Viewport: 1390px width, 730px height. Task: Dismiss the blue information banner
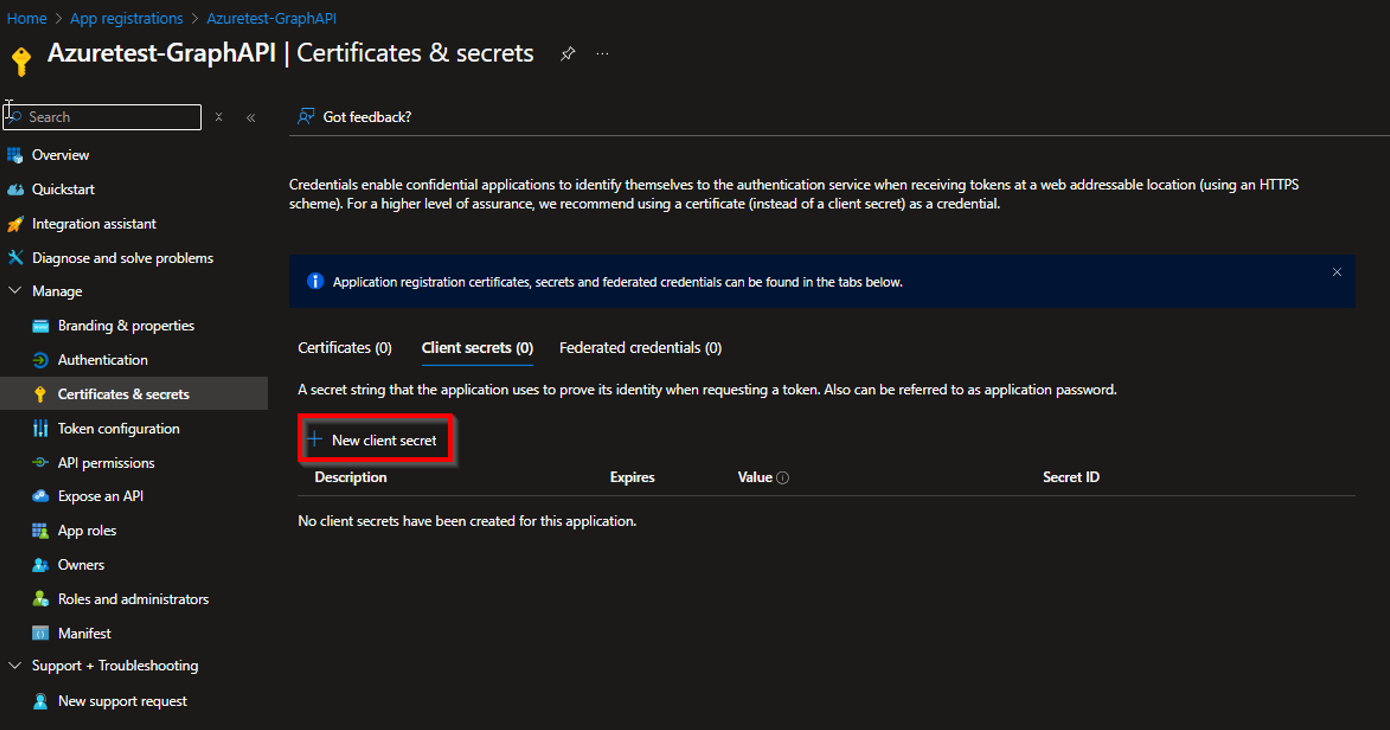[x=1337, y=272]
